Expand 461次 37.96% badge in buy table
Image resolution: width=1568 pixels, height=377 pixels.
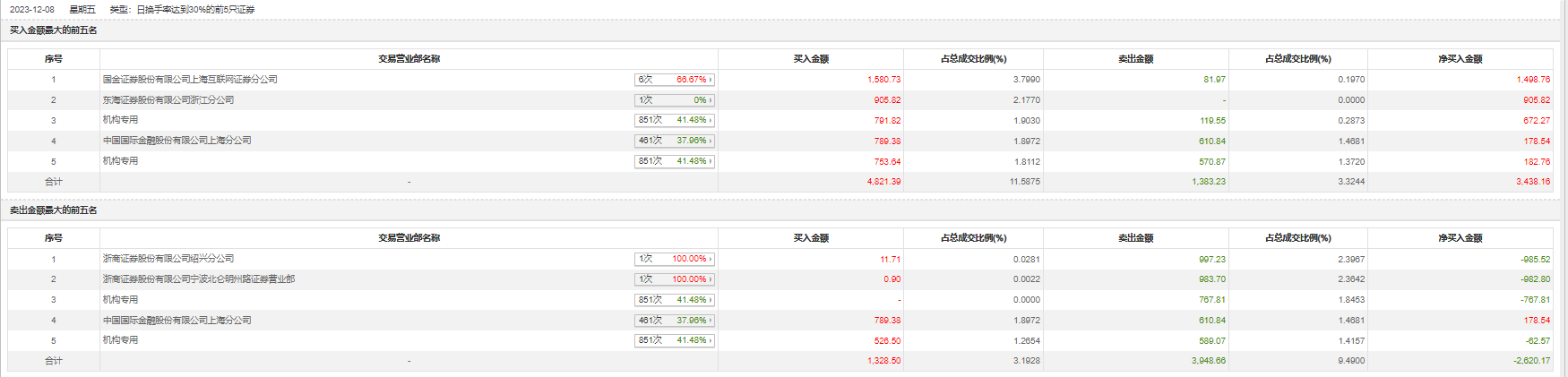(675, 141)
